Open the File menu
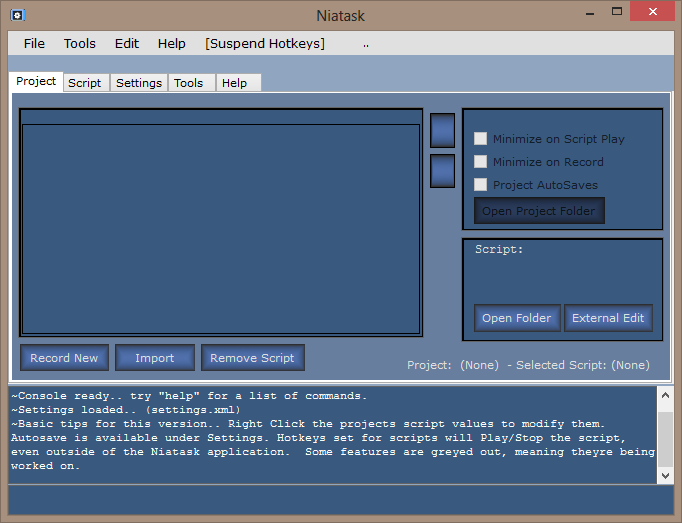This screenshot has width=682, height=523. [34, 43]
